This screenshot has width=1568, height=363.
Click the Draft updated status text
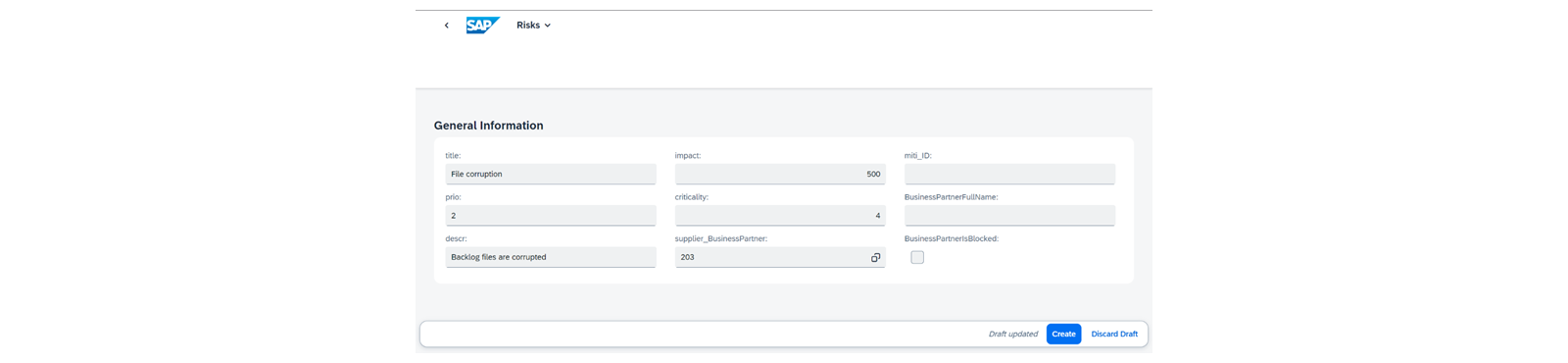coord(1012,335)
